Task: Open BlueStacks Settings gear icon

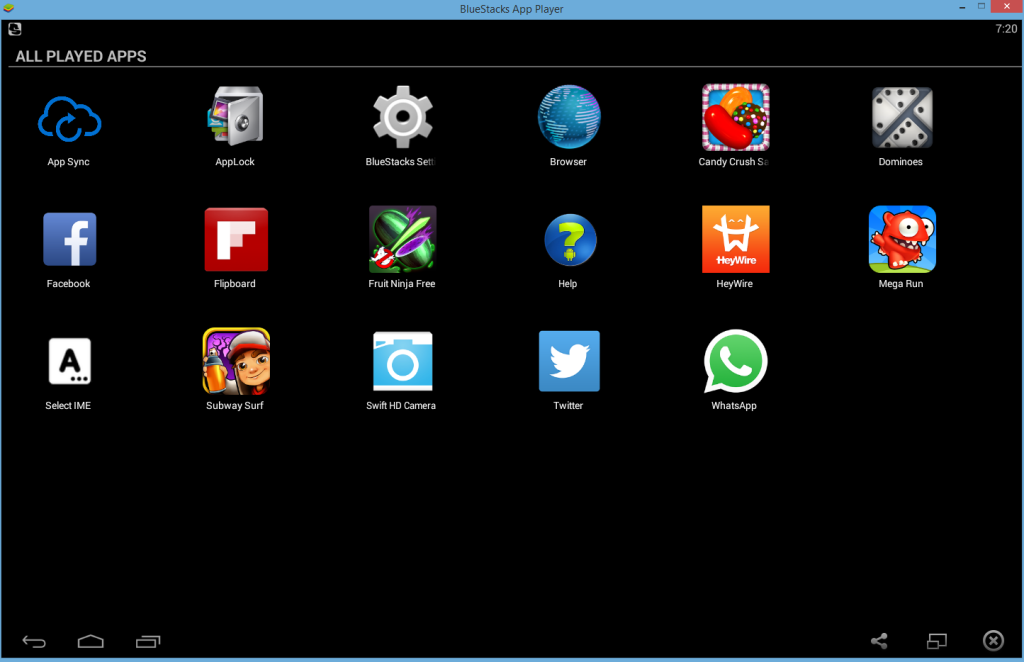Action: pyautogui.click(x=402, y=117)
